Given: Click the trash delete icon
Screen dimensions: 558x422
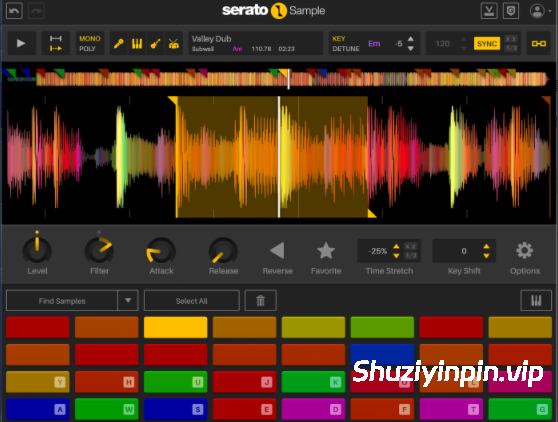Looking at the screenshot, I should pos(260,301).
